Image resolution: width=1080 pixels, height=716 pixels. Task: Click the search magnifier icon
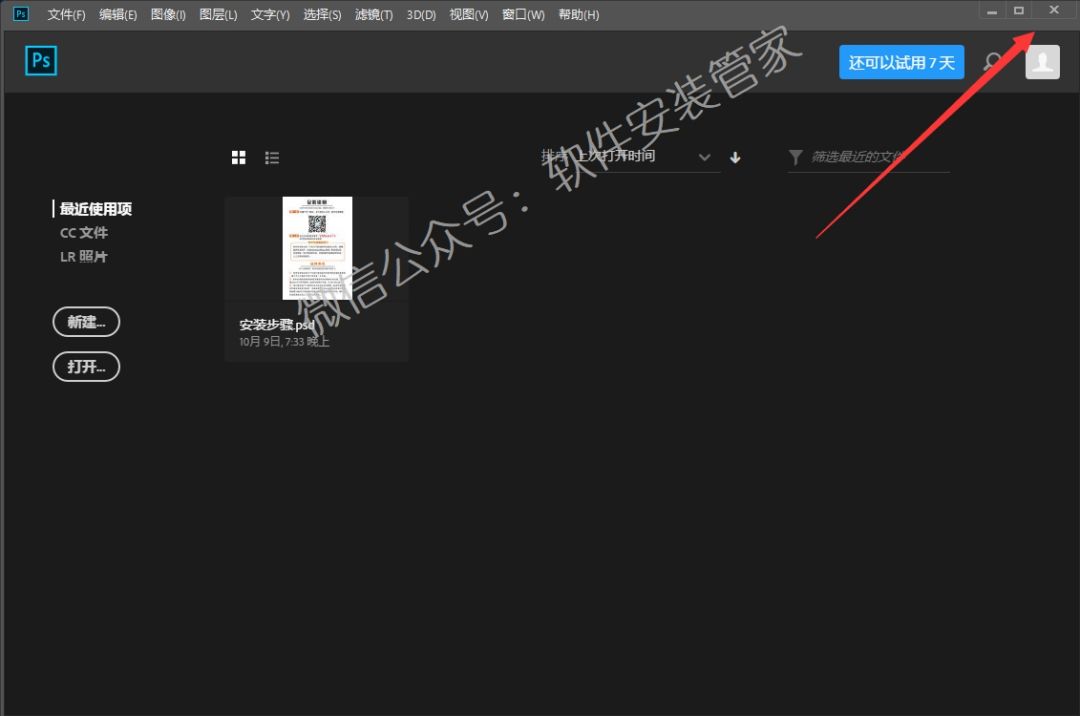click(993, 62)
